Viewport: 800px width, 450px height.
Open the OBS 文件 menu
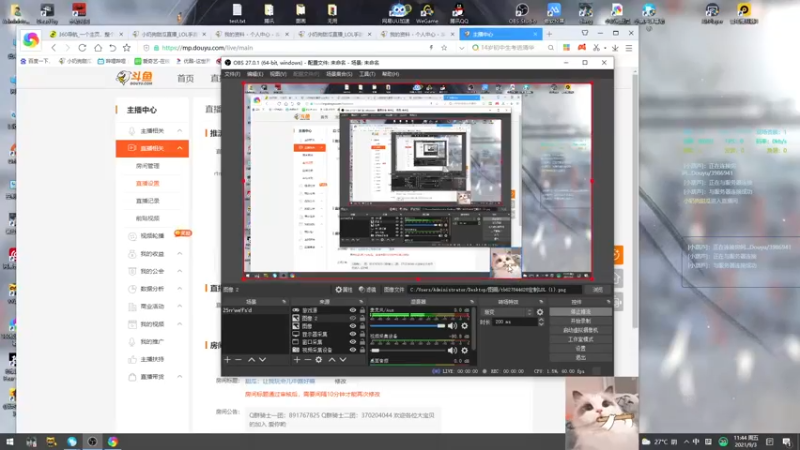tap(232, 74)
